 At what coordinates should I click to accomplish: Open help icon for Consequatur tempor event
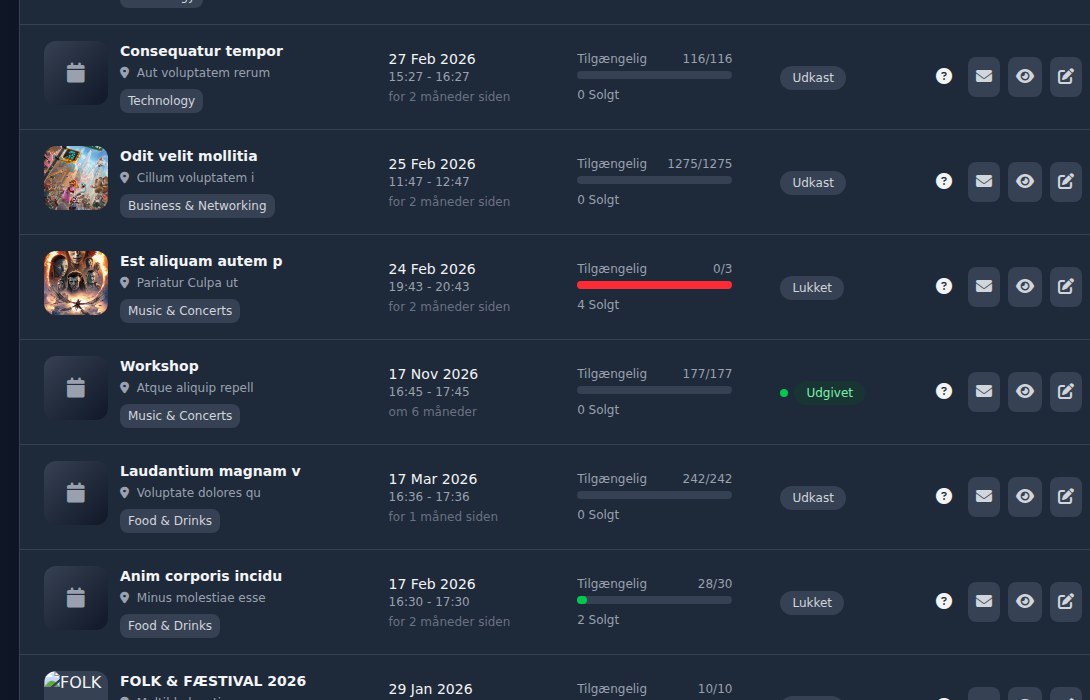point(943,76)
